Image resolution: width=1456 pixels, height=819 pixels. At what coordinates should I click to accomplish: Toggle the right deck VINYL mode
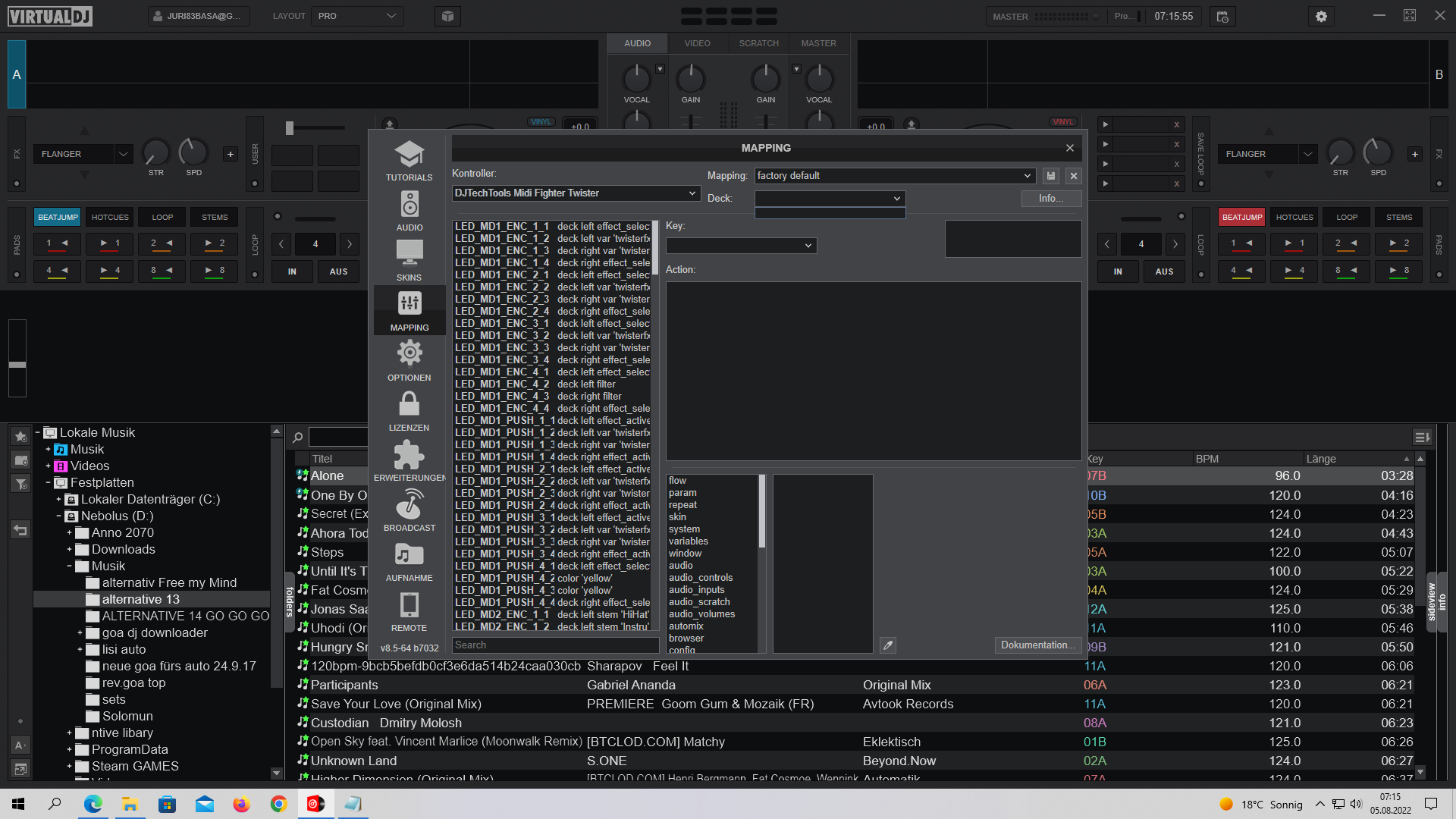tap(1063, 121)
